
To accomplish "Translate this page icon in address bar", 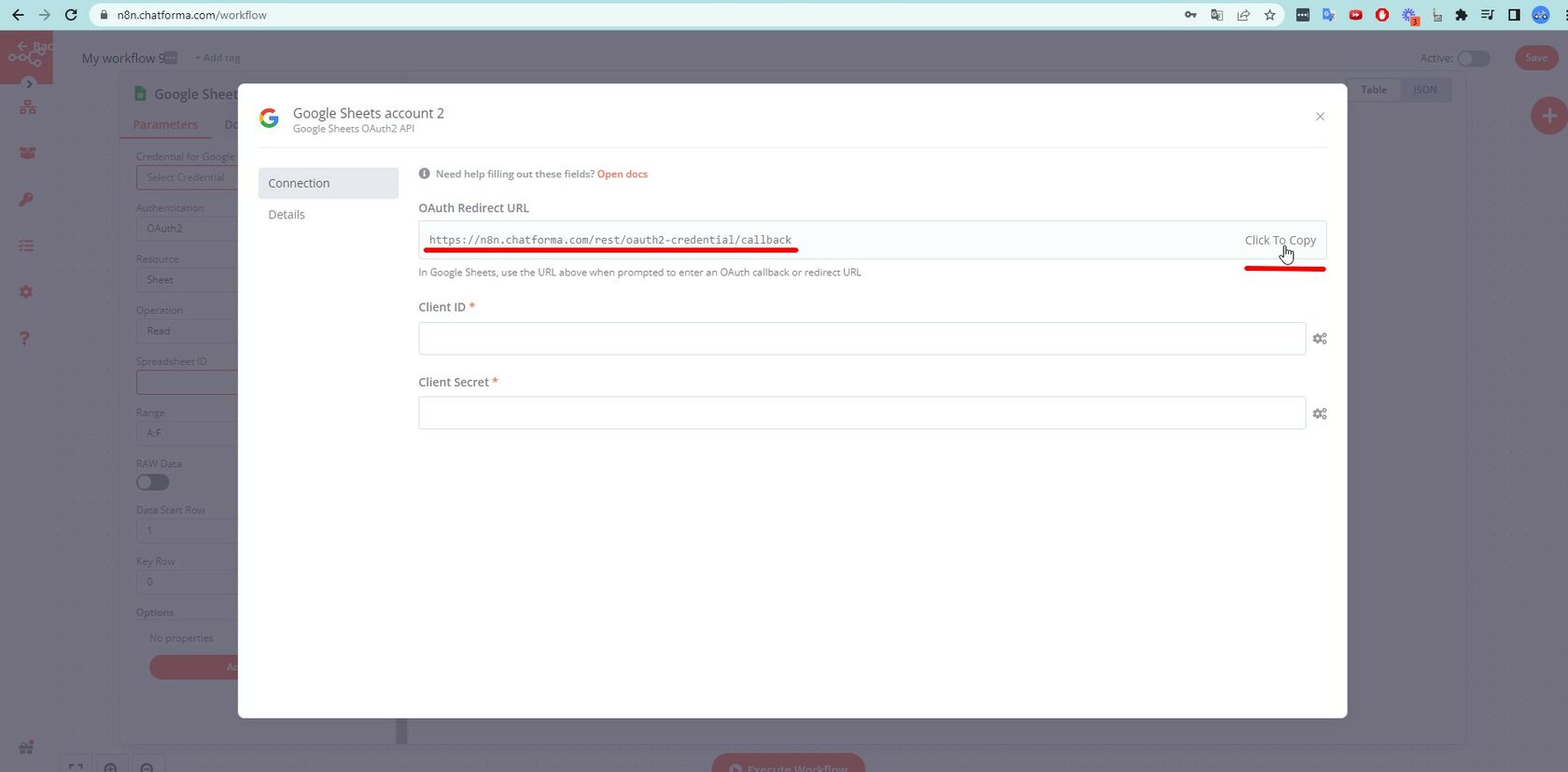I will tap(1217, 15).
